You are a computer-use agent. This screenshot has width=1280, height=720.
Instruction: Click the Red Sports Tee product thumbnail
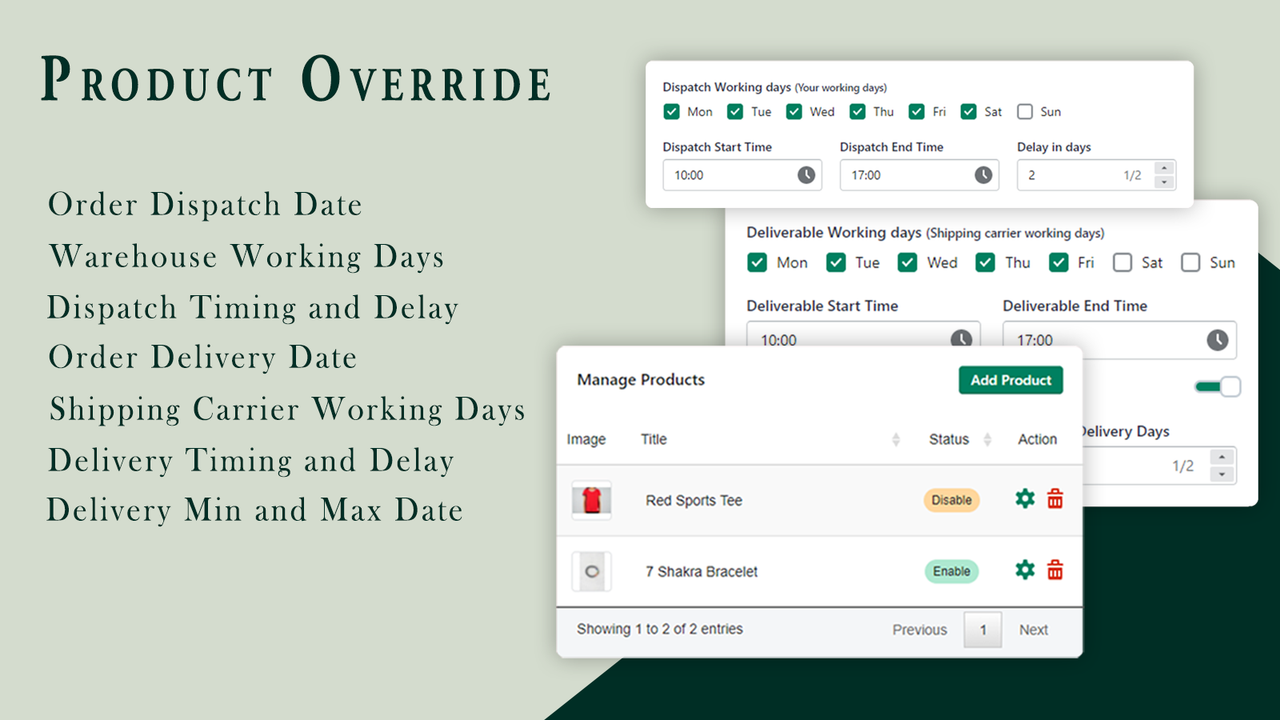point(590,499)
